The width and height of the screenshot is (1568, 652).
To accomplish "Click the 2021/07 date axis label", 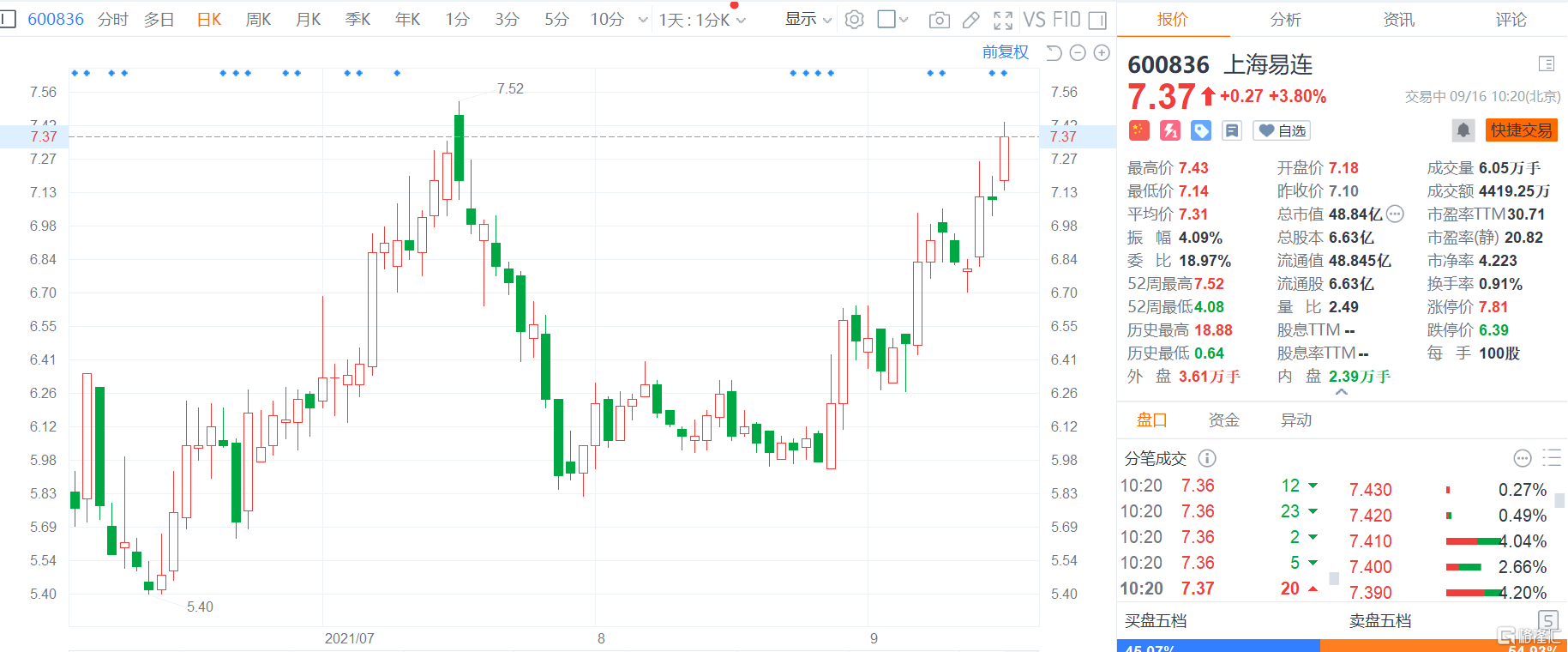I will point(349,638).
